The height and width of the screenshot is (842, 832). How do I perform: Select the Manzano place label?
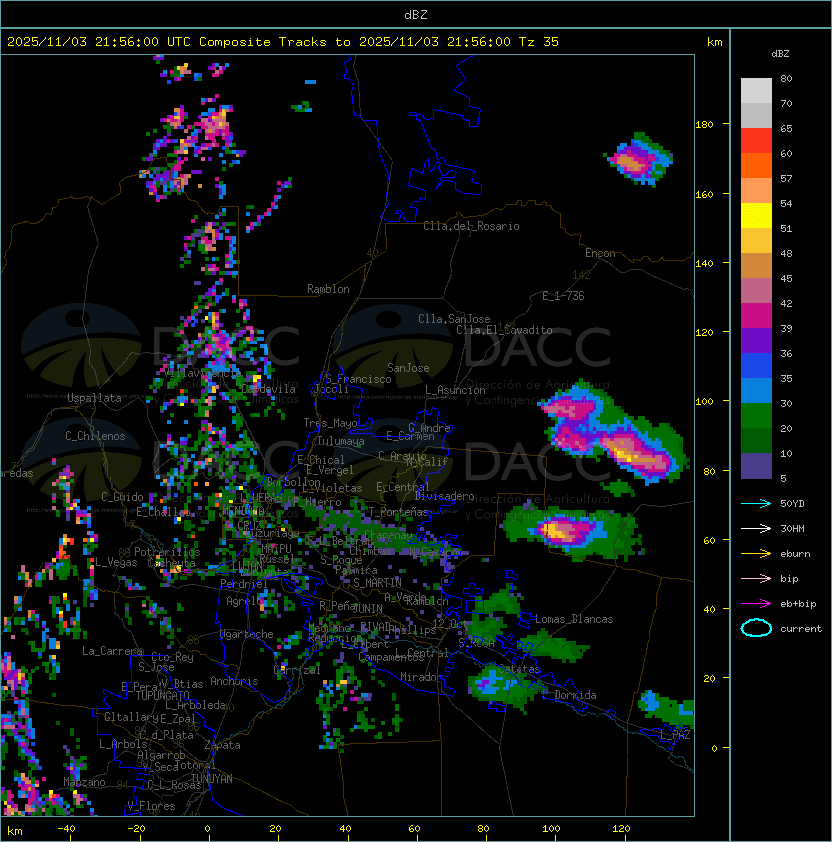click(x=84, y=782)
